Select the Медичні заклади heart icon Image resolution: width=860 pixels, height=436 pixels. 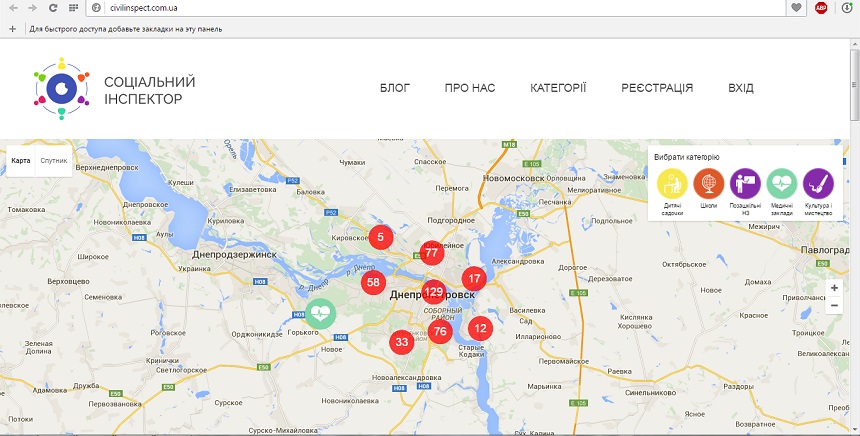point(782,184)
